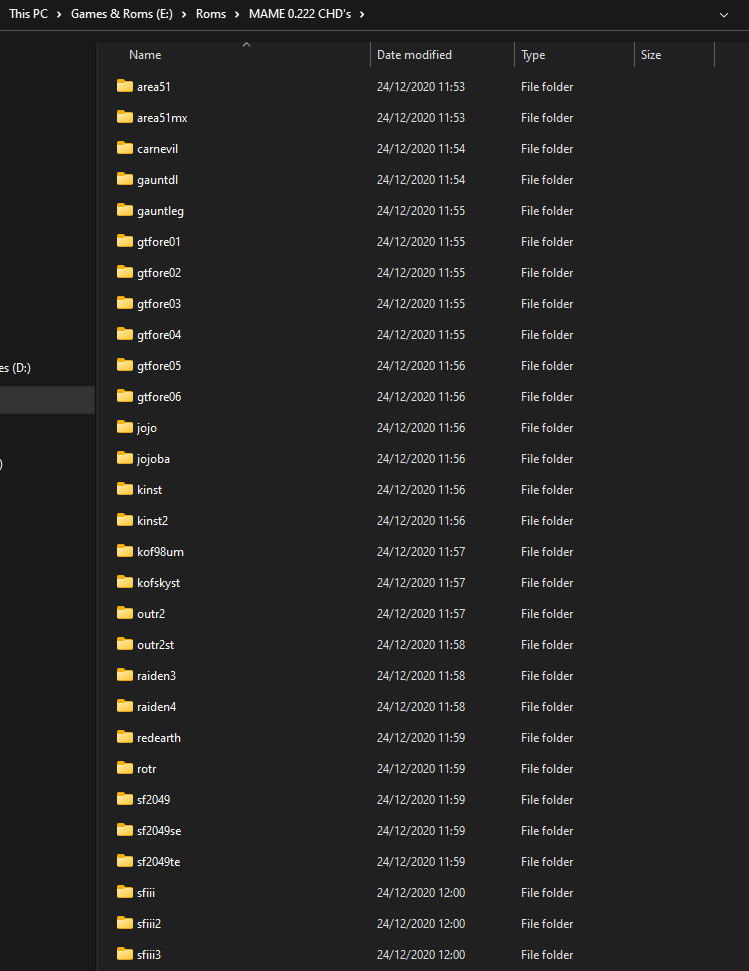Screen dimensions: 749x971
Task: Expand chevron after Roms breadcrumb
Action: 237,14
